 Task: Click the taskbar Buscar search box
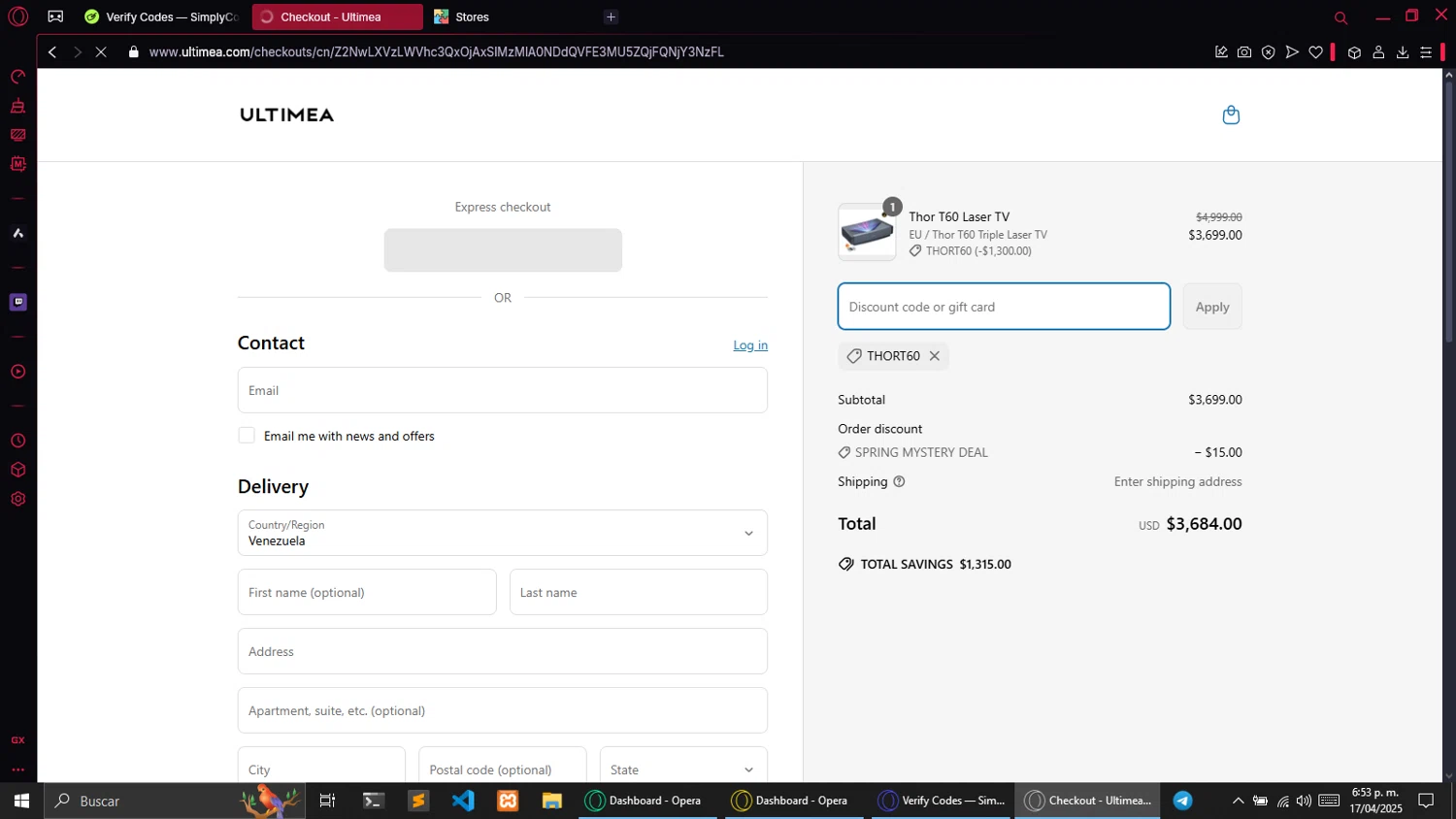click(x=175, y=801)
